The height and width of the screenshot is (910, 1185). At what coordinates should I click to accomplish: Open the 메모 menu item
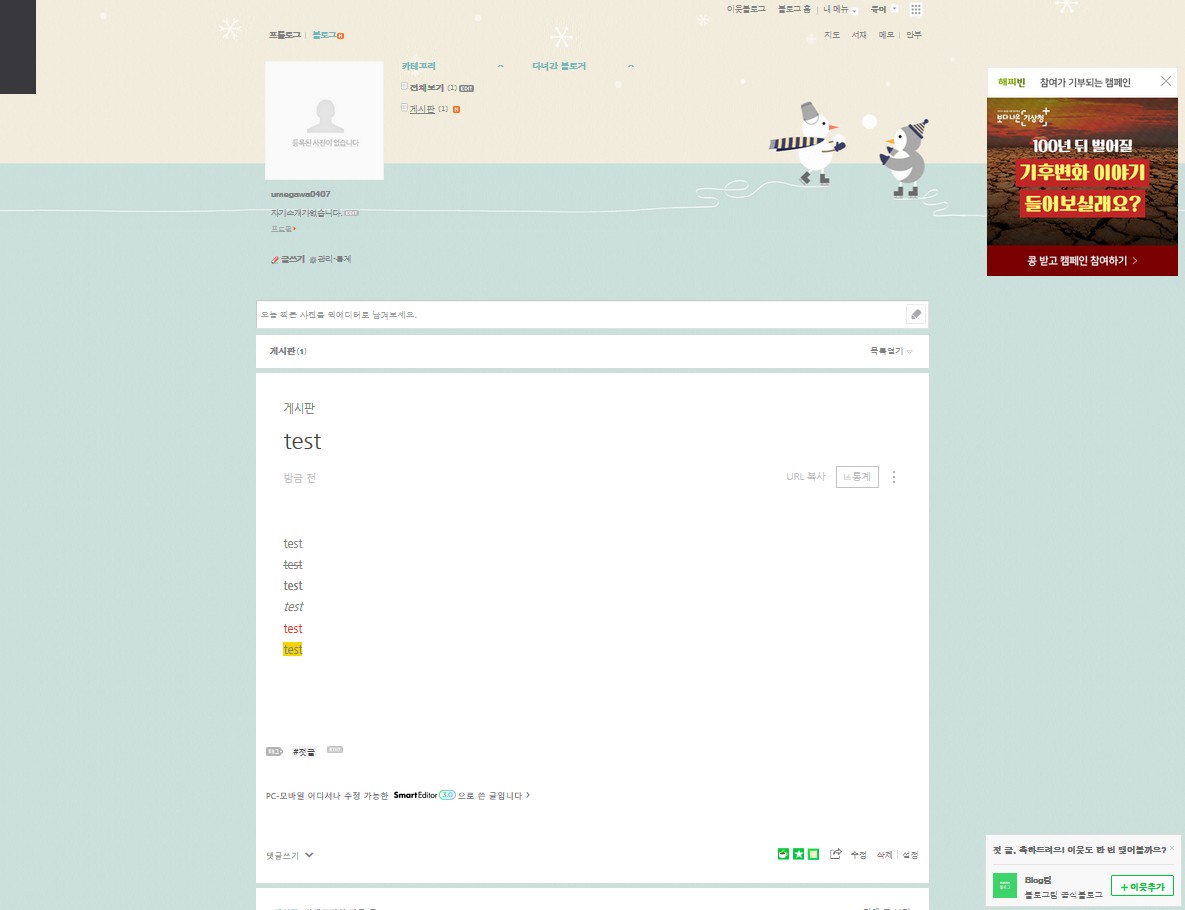point(886,35)
